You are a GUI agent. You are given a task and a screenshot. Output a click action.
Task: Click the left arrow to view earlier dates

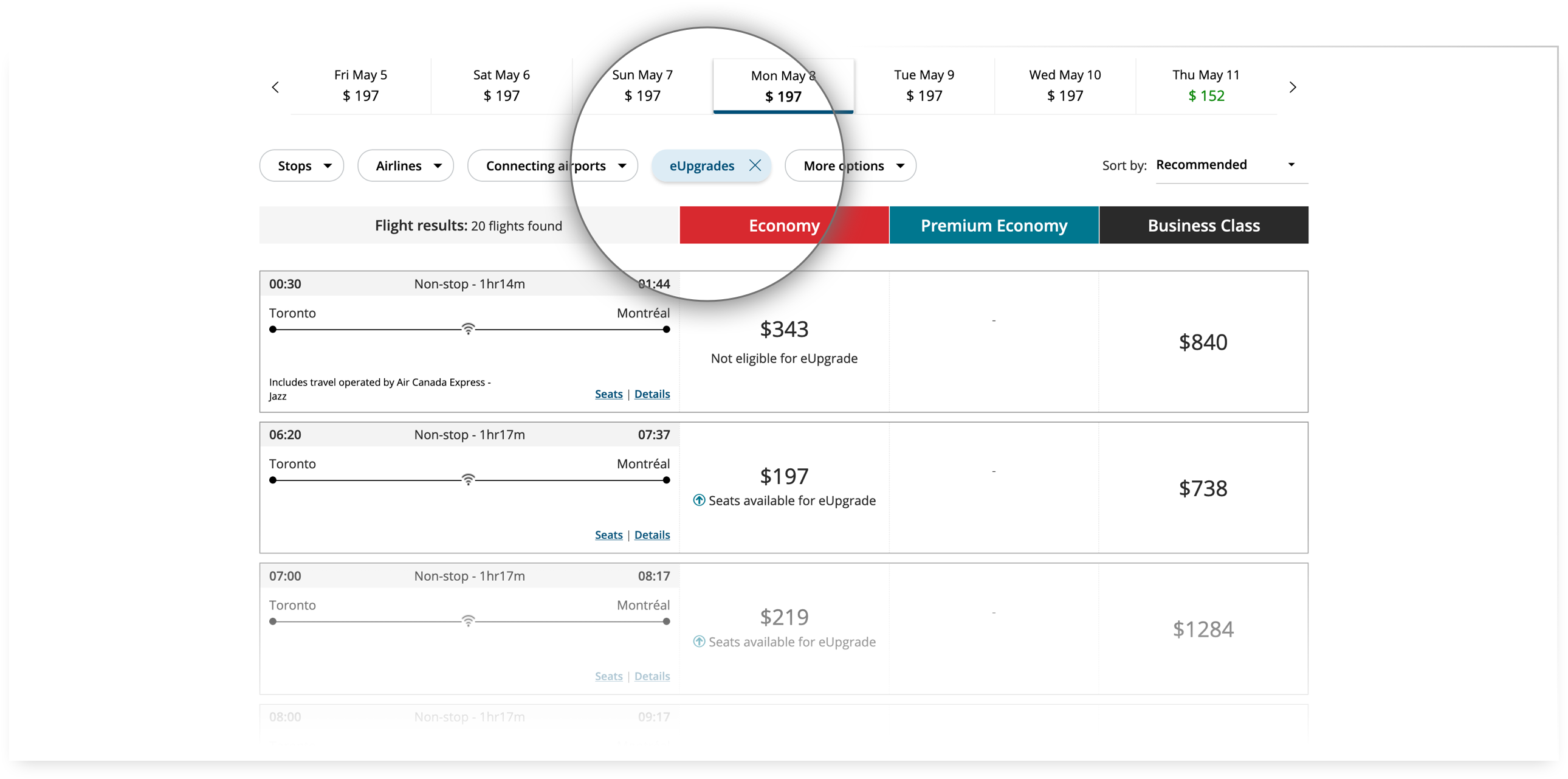point(276,88)
